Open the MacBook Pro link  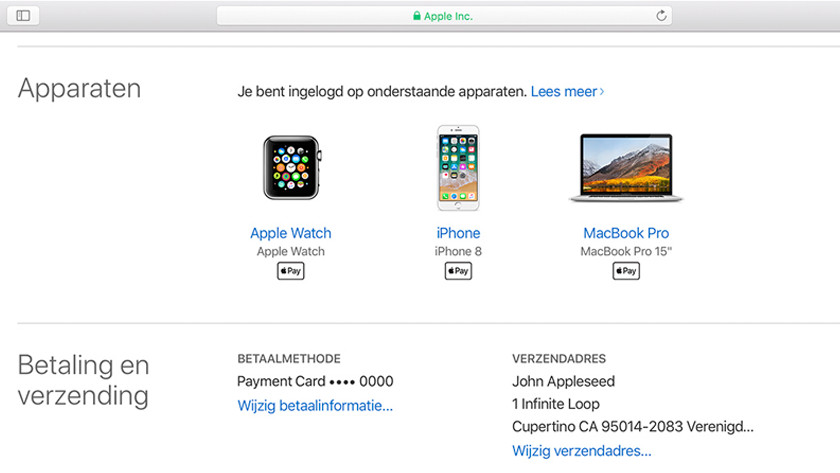626,233
